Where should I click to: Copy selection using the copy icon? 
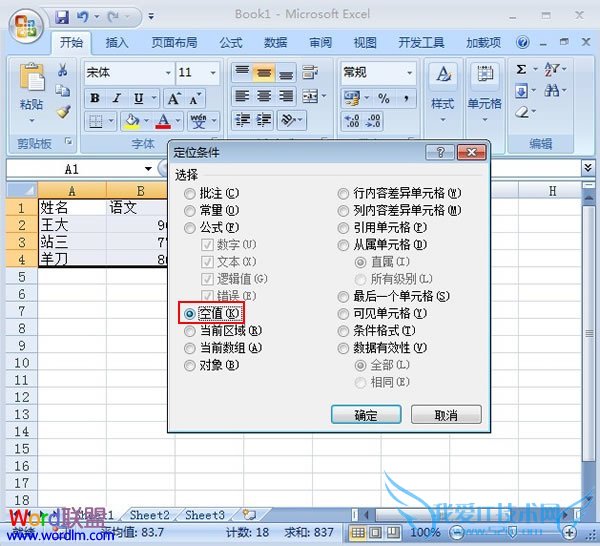[62, 90]
